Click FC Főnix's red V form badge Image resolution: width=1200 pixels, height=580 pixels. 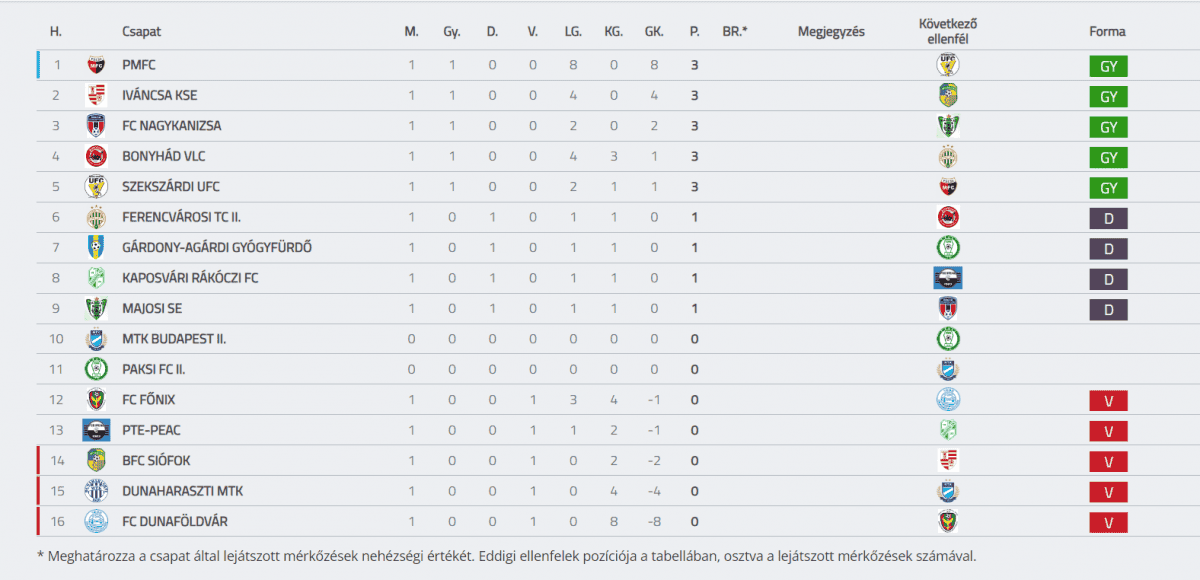[x=1108, y=401]
